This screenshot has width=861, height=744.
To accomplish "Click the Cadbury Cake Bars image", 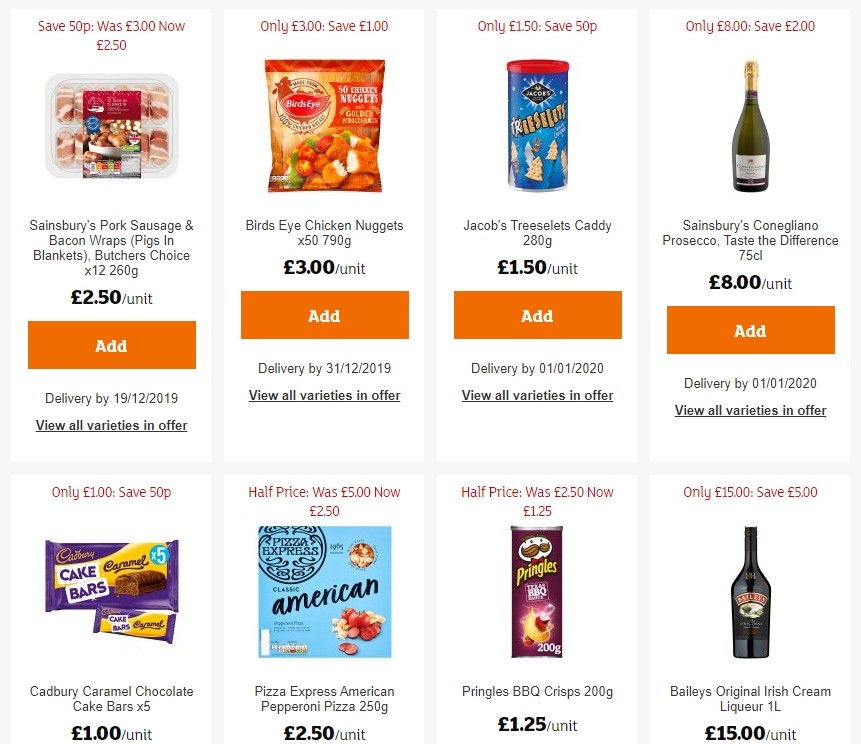I will (111, 590).
